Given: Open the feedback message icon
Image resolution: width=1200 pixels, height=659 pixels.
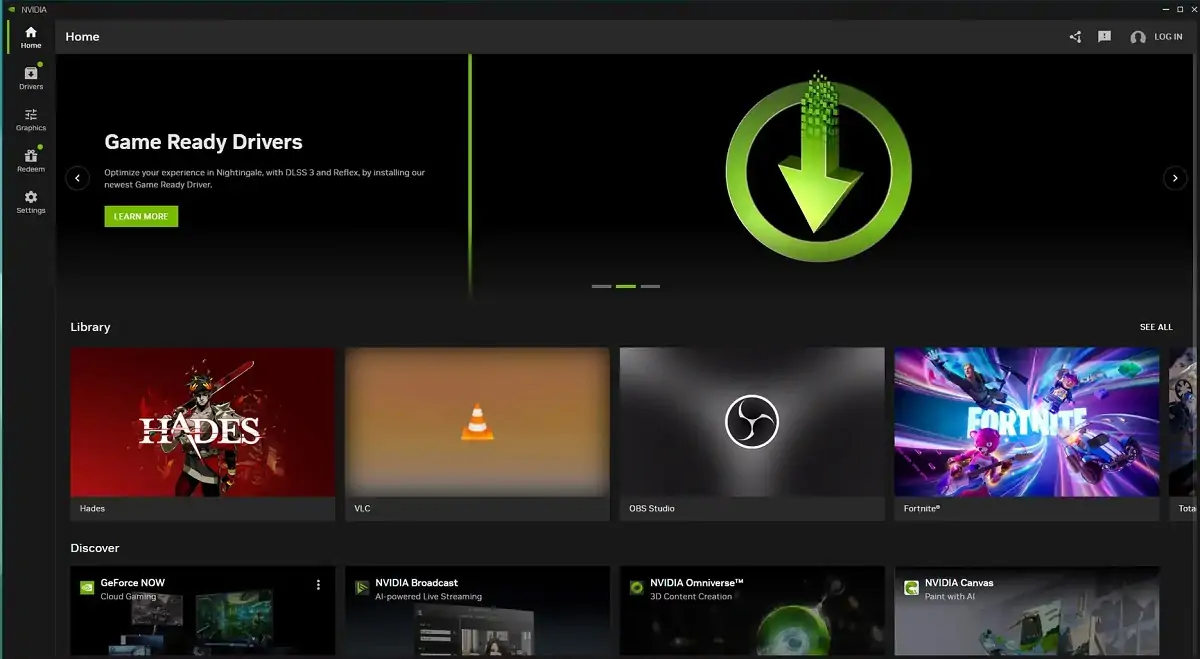Looking at the screenshot, I should coord(1104,37).
